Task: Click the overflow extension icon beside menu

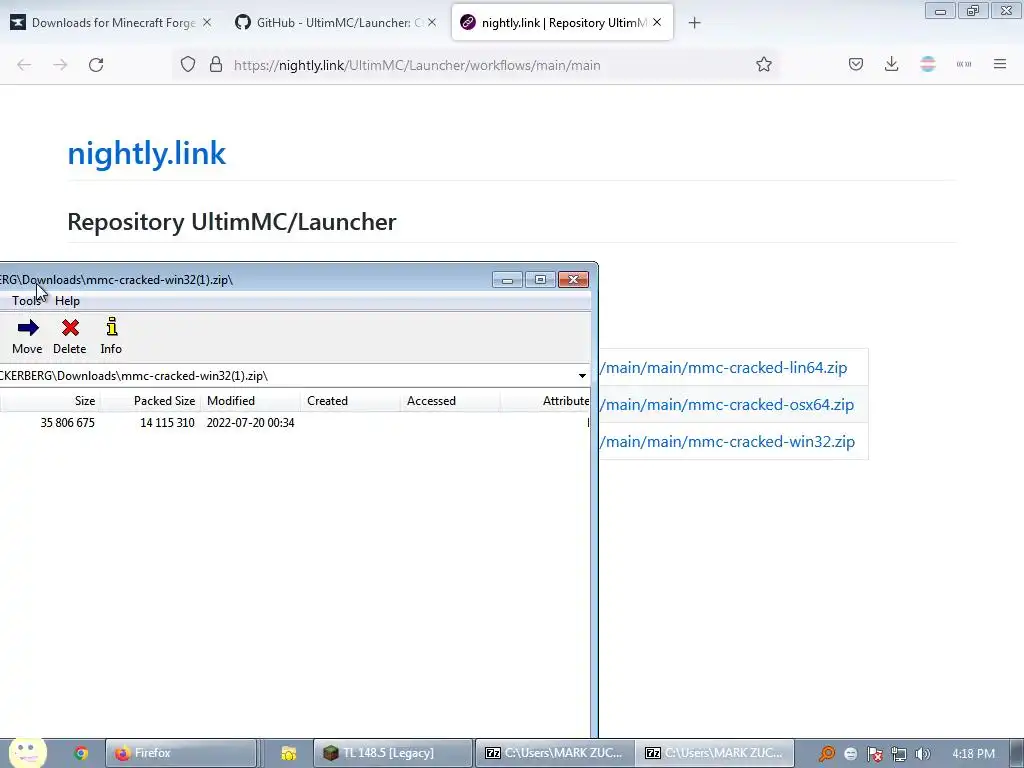Action: 964,64
